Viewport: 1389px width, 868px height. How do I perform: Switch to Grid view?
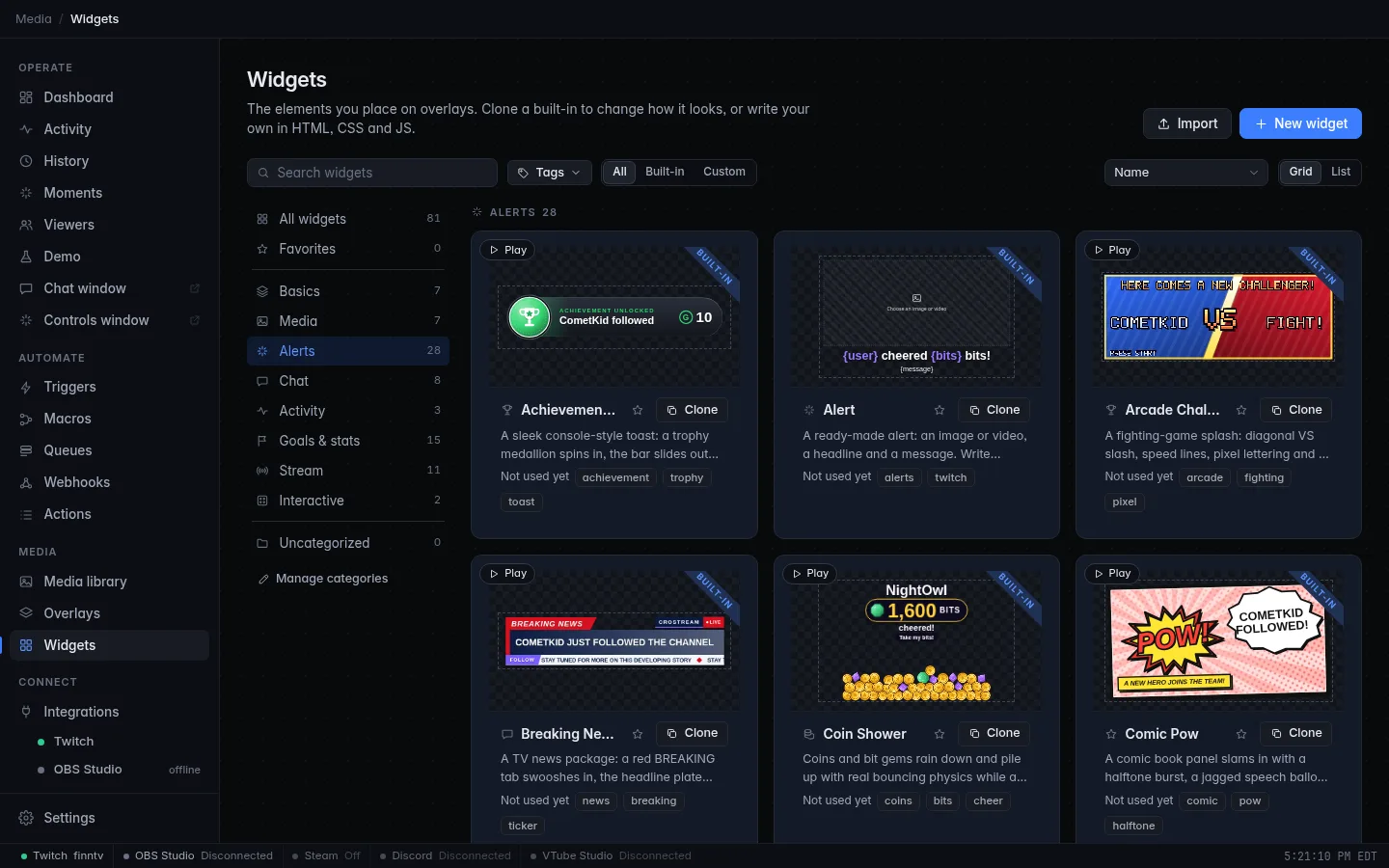tap(1300, 172)
